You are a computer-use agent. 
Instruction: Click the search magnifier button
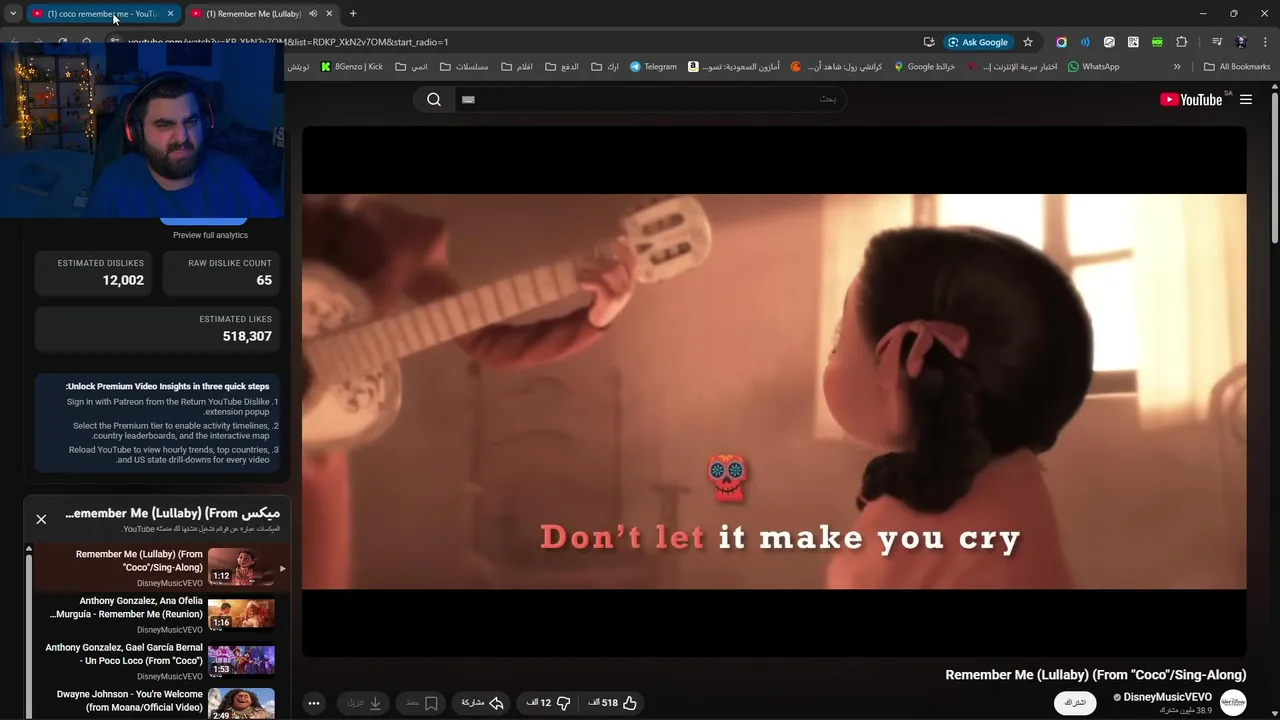[434, 99]
